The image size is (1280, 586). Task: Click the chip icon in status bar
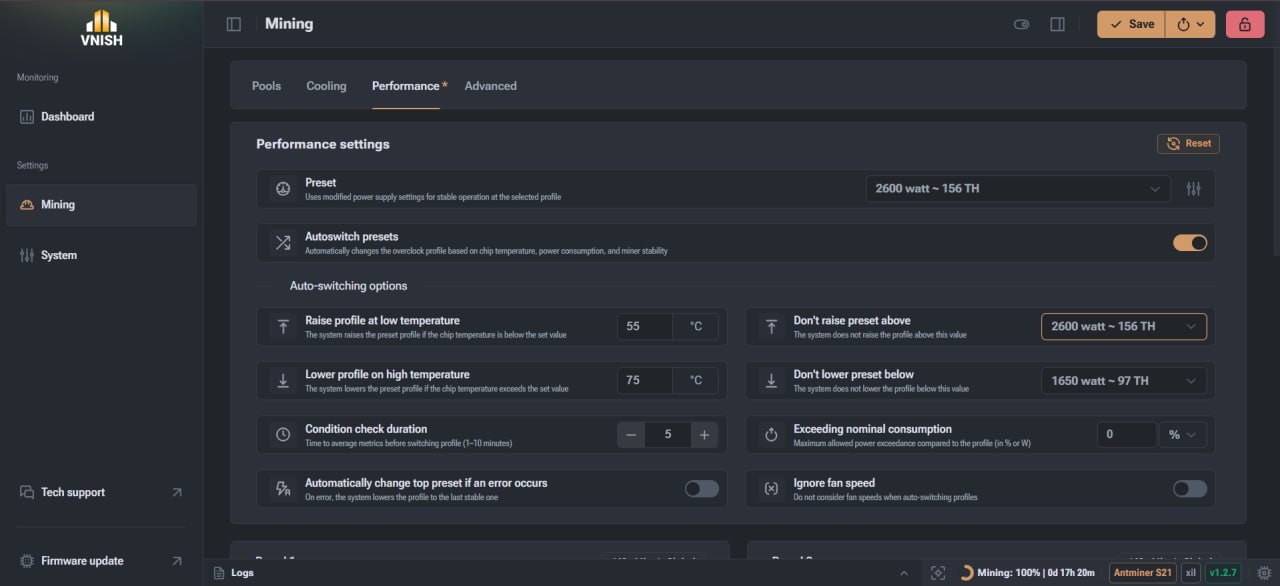pos(1263,573)
